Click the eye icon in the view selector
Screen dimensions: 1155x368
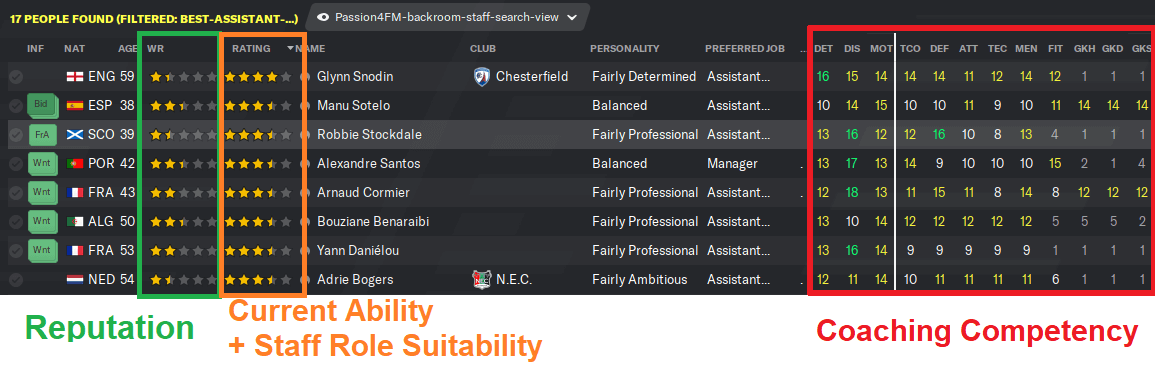tap(323, 16)
